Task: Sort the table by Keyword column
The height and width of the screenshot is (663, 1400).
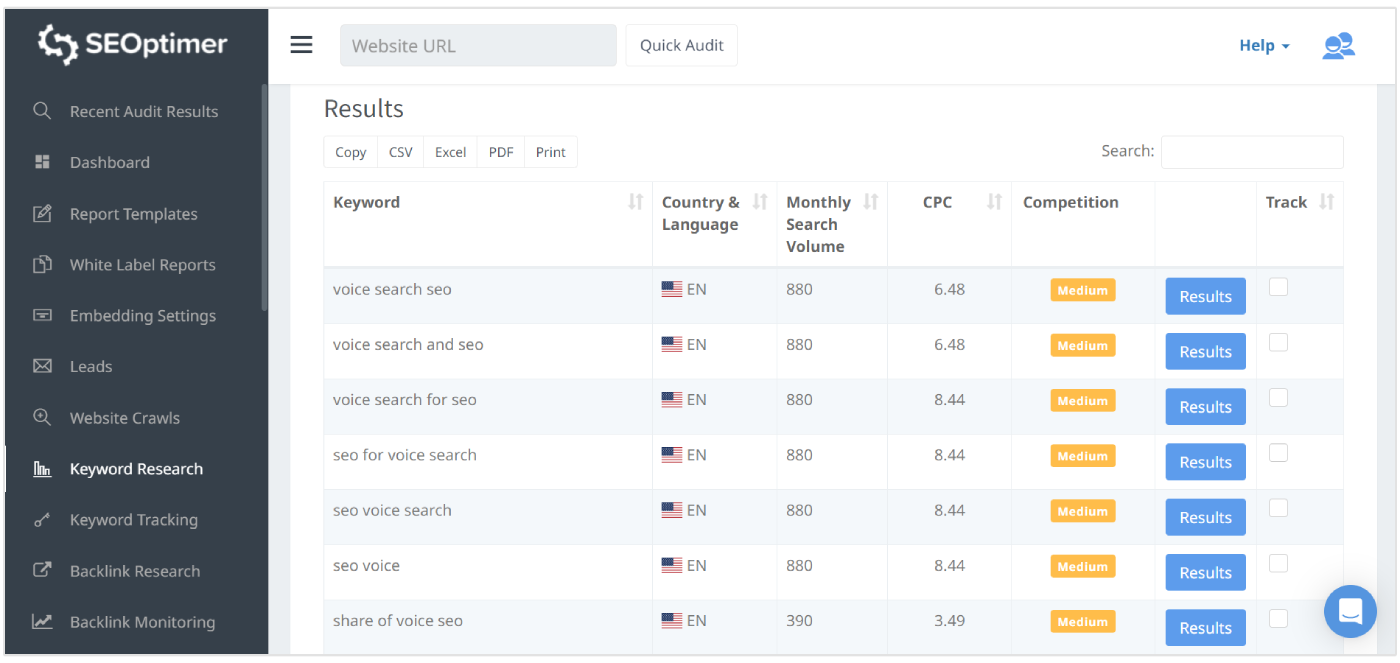Action: coord(636,201)
